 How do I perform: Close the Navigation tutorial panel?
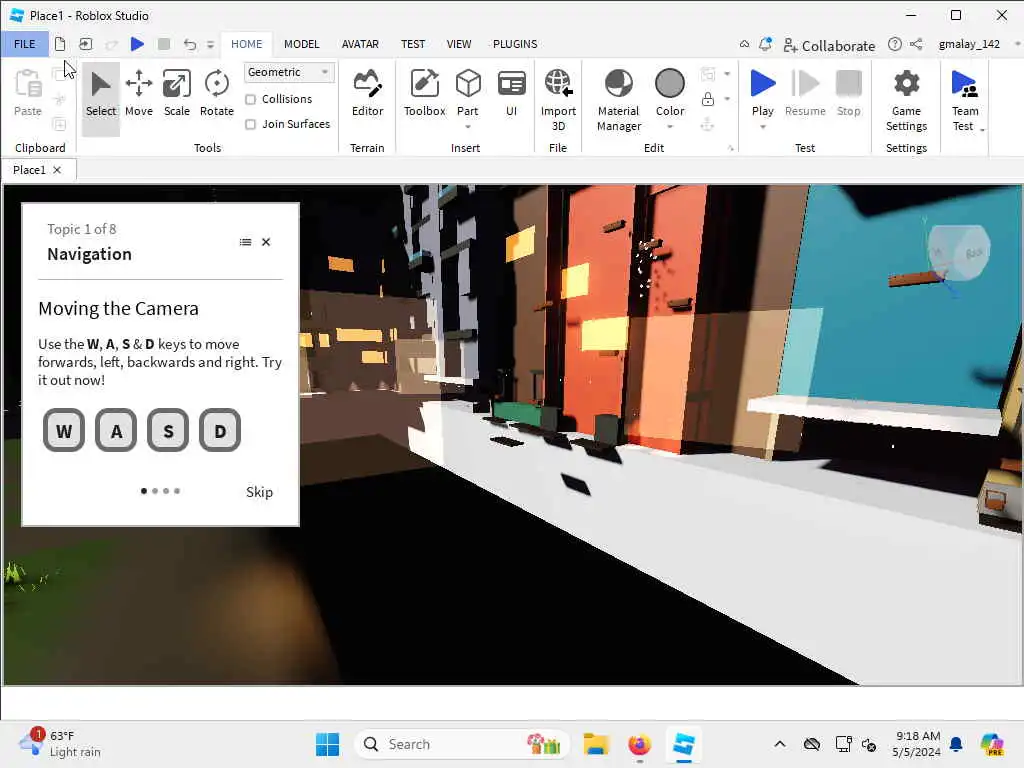266,242
